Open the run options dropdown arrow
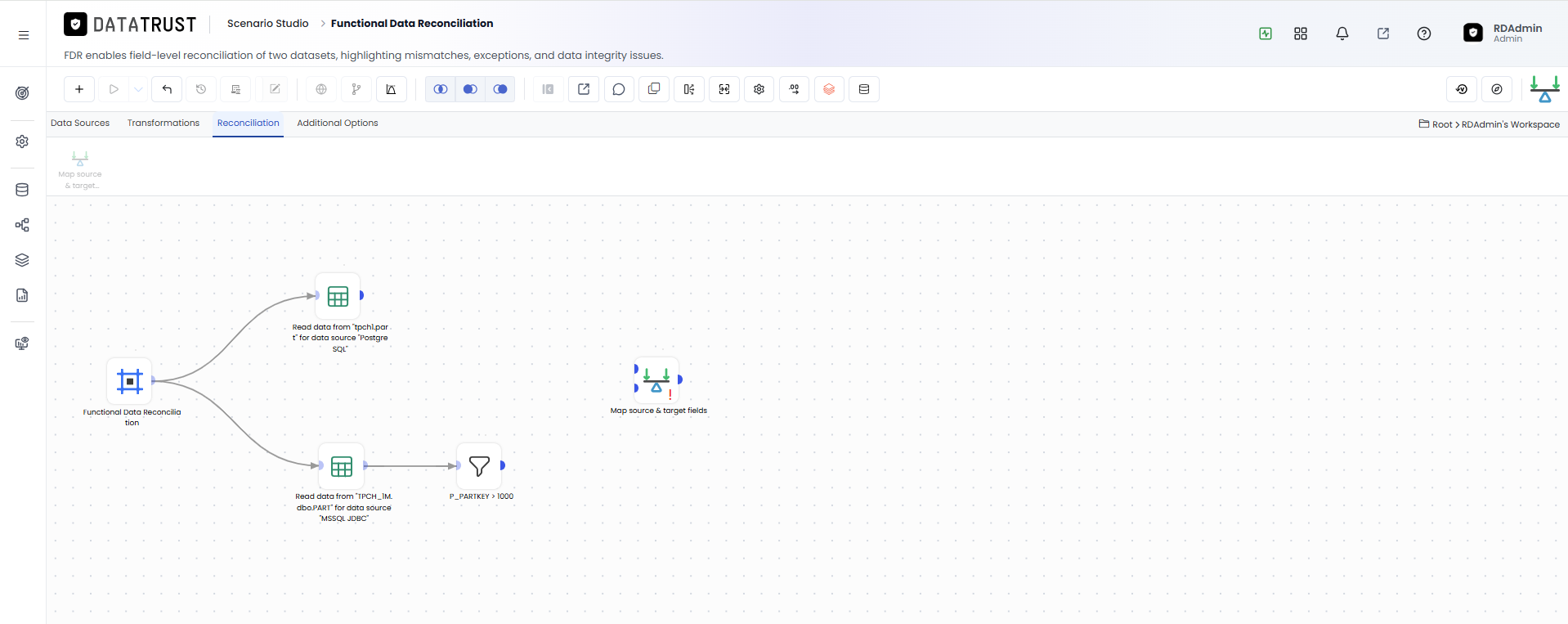The image size is (1568, 624). coord(138,89)
